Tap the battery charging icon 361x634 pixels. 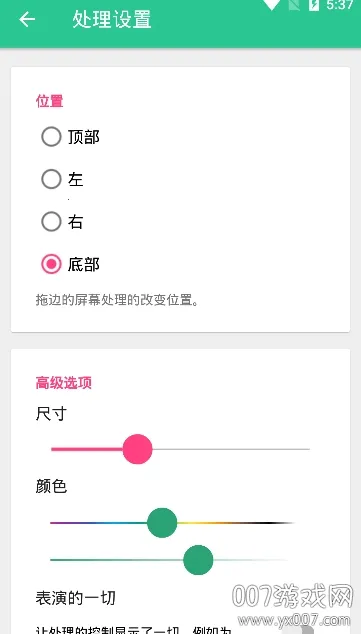coord(314,5)
